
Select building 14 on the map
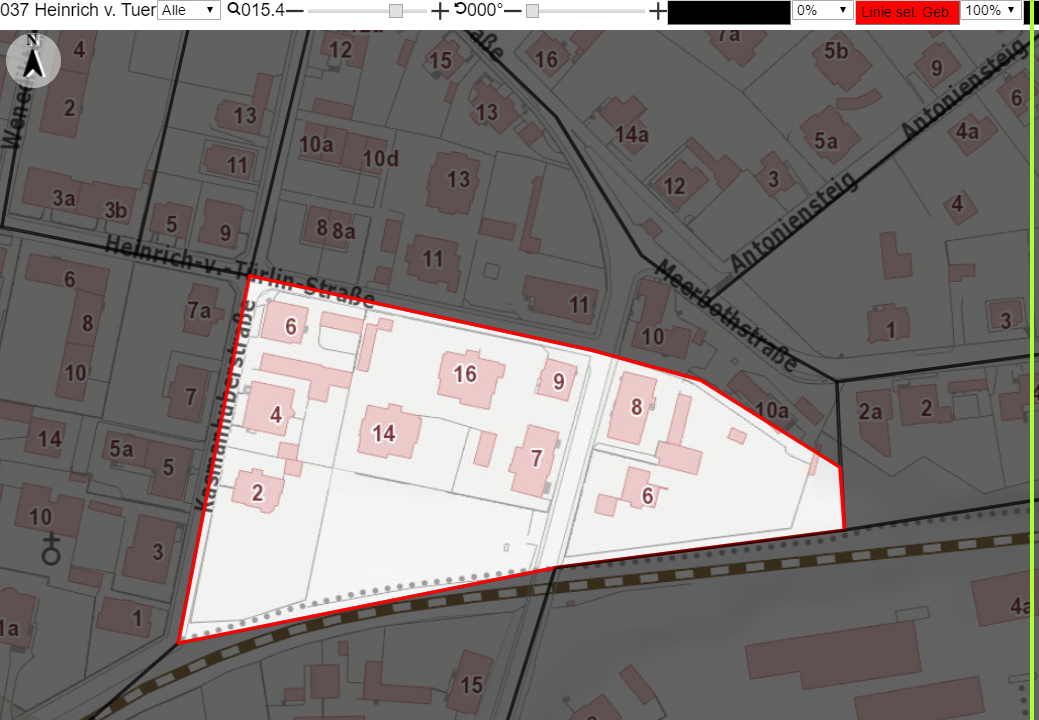pos(390,432)
